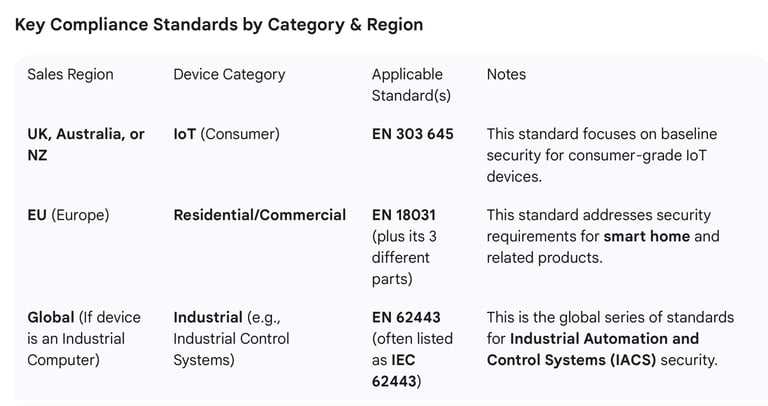Click the "This is the global series" note
768x406 pixels.
610,317
